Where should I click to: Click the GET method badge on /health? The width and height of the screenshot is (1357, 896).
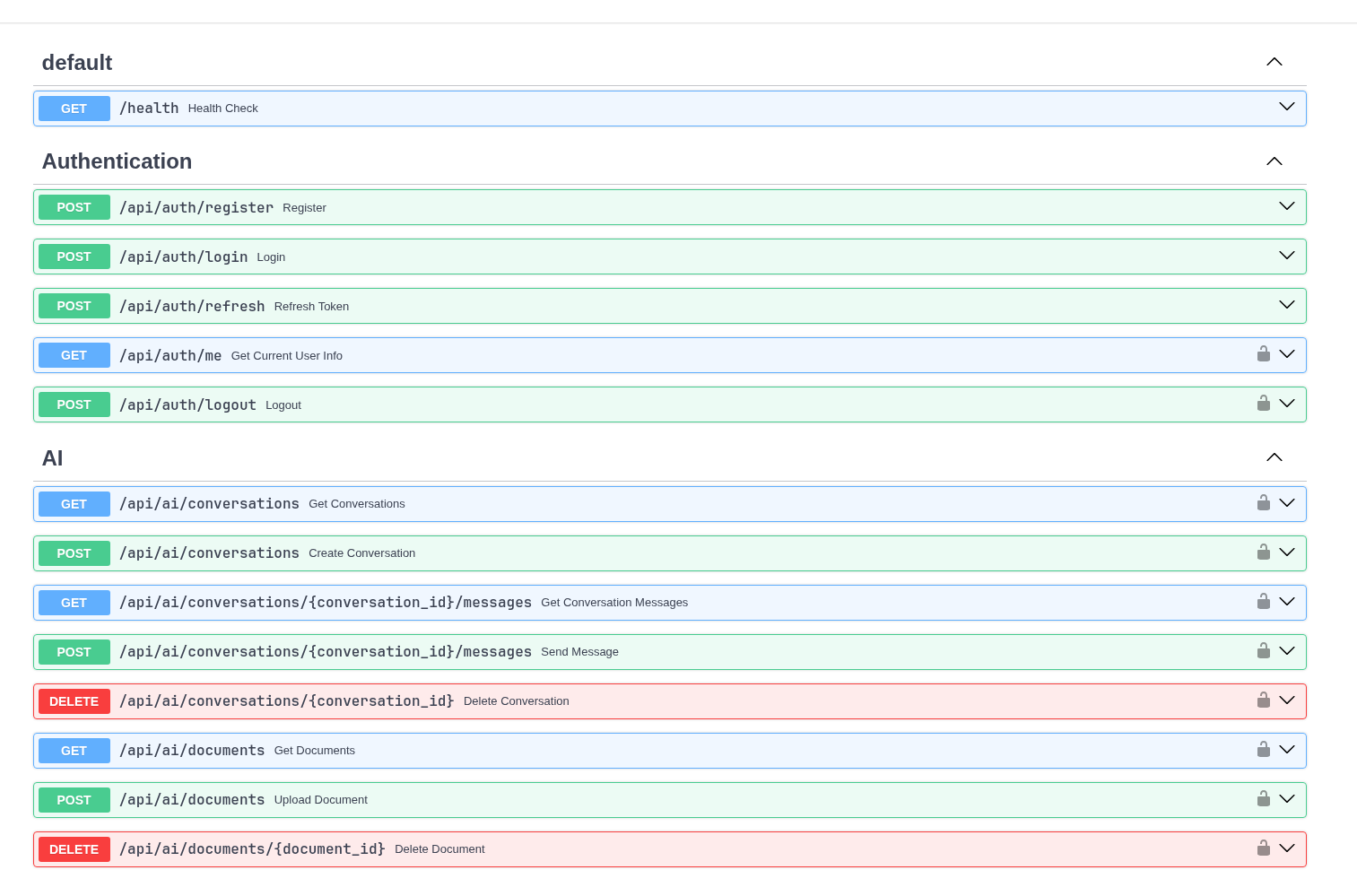(74, 108)
